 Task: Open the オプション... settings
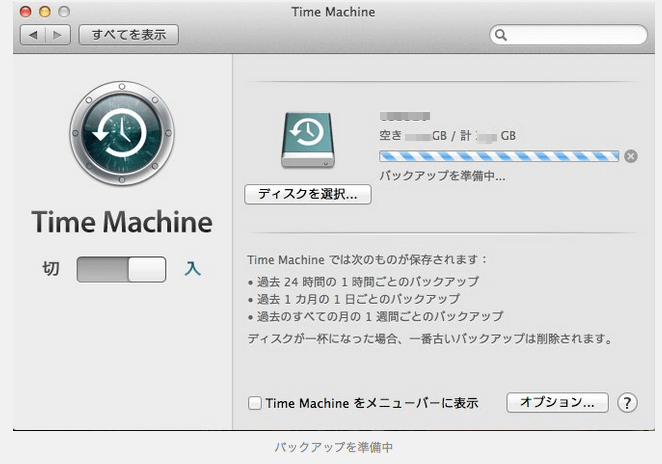point(557,402)
